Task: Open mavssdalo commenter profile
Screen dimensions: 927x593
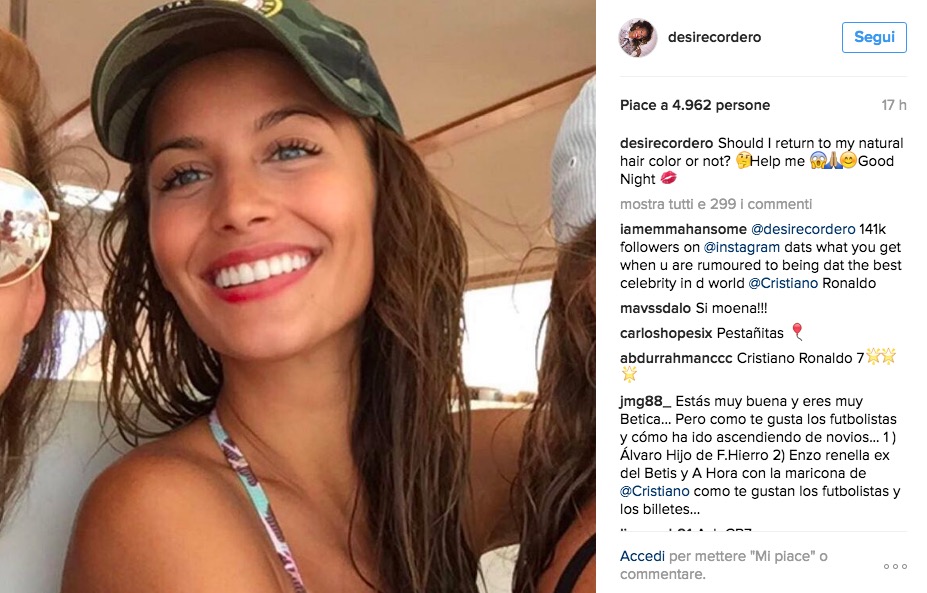Action: tap(655, 308)
